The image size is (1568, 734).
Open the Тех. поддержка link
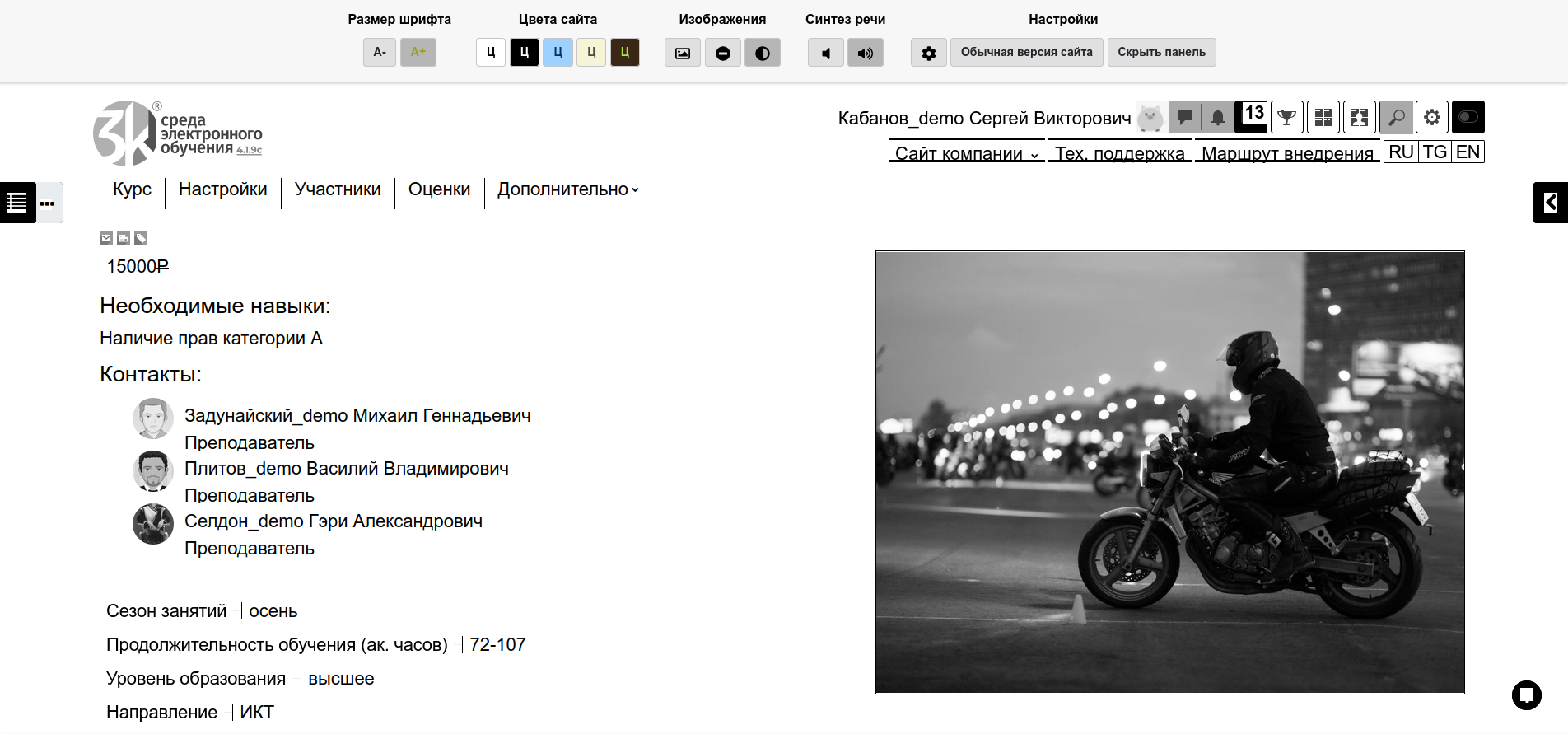click(x=1120, y=153)
